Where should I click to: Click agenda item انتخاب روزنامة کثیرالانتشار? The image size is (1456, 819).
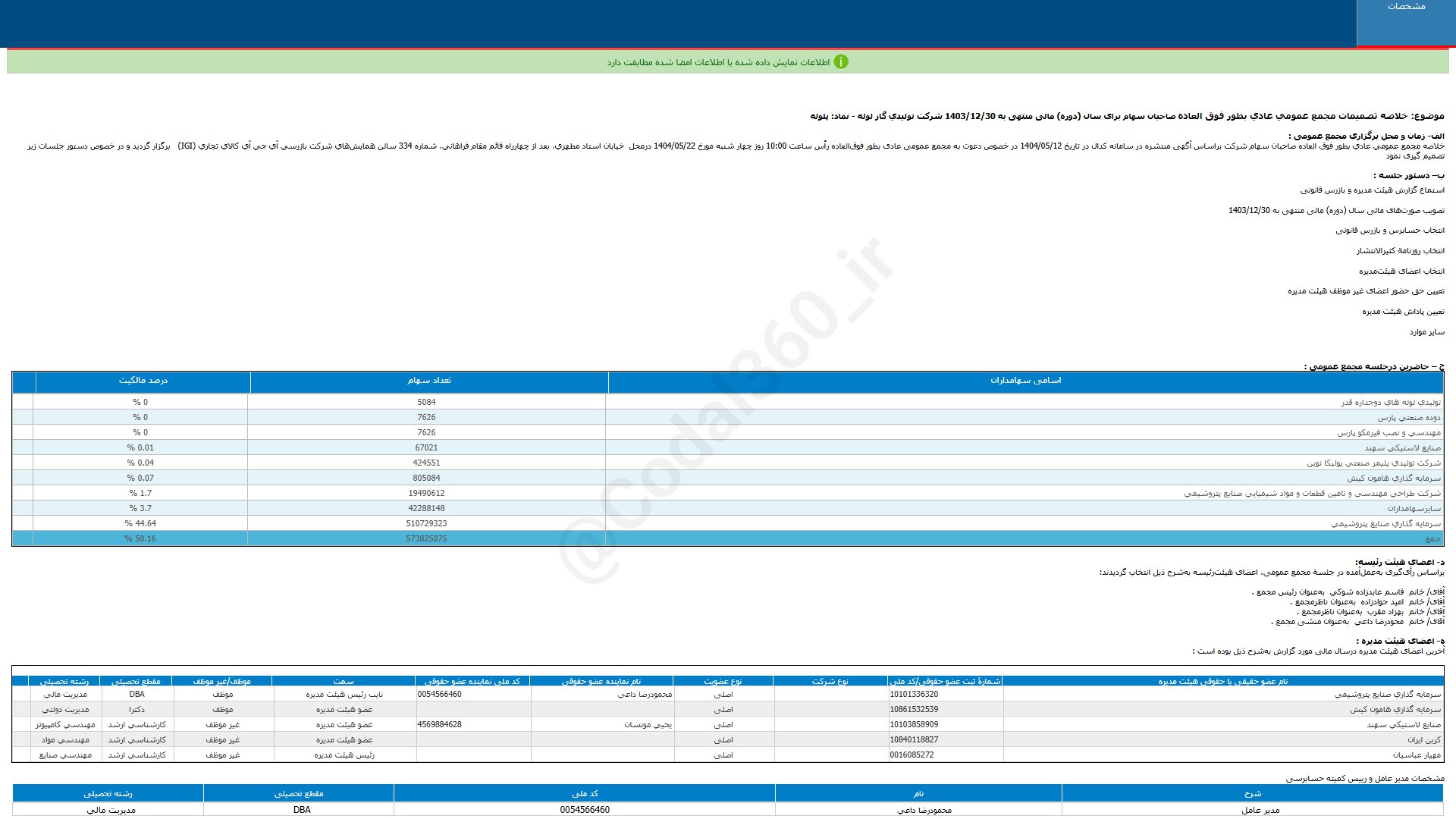click(1401, 251)
